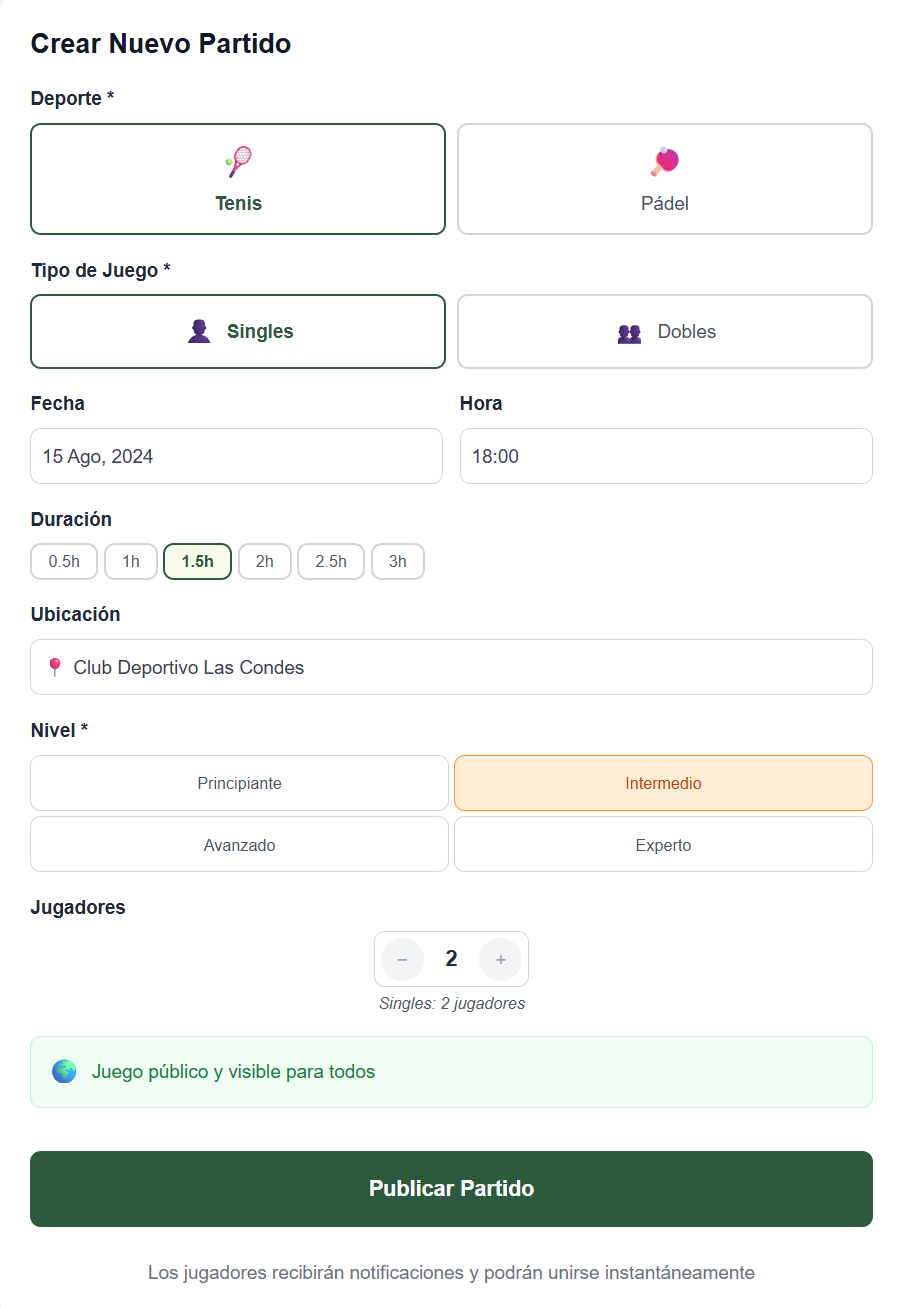Open the Ubicación location field
Viewport: 897px width, 1308px height.
point(451,667)
